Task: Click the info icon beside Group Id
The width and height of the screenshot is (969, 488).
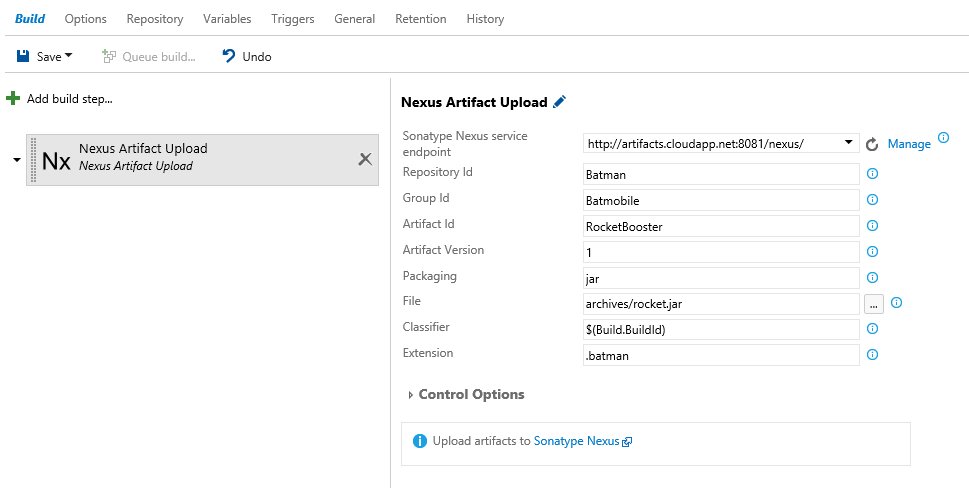Action: (872, 199)
